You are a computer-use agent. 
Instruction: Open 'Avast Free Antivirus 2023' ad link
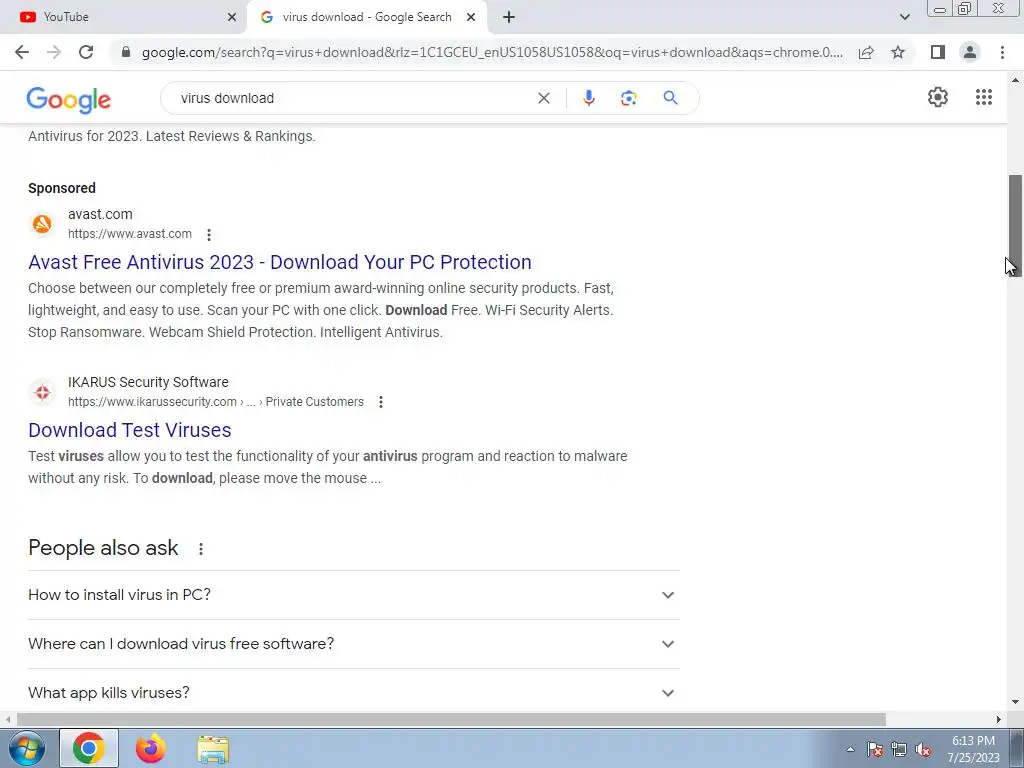point(280,262)
